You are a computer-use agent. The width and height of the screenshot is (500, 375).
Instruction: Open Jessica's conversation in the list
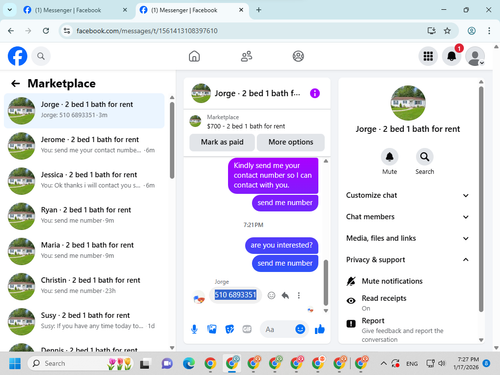tap(84, 181)
